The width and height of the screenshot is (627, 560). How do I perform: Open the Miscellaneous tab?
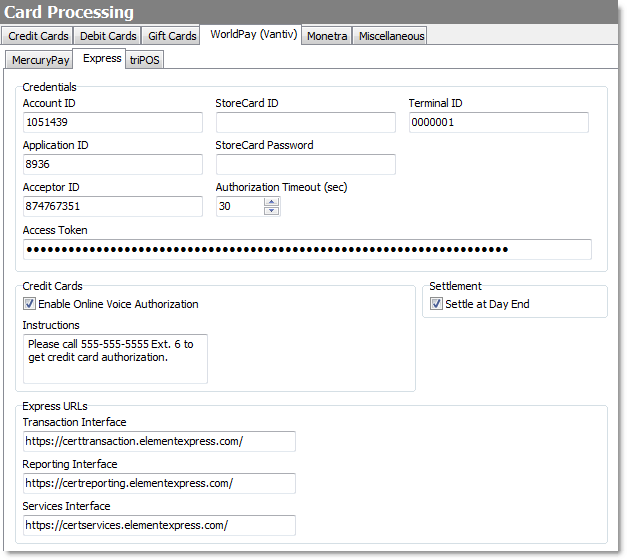pyautogui.click(x=391, y=36)
